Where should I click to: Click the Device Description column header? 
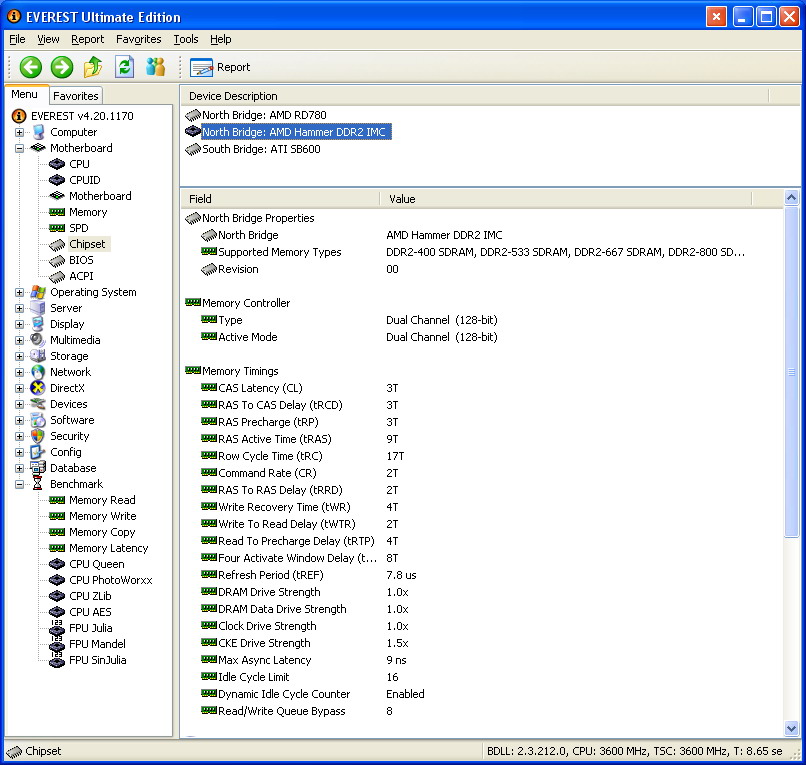[x=474, y=96]
